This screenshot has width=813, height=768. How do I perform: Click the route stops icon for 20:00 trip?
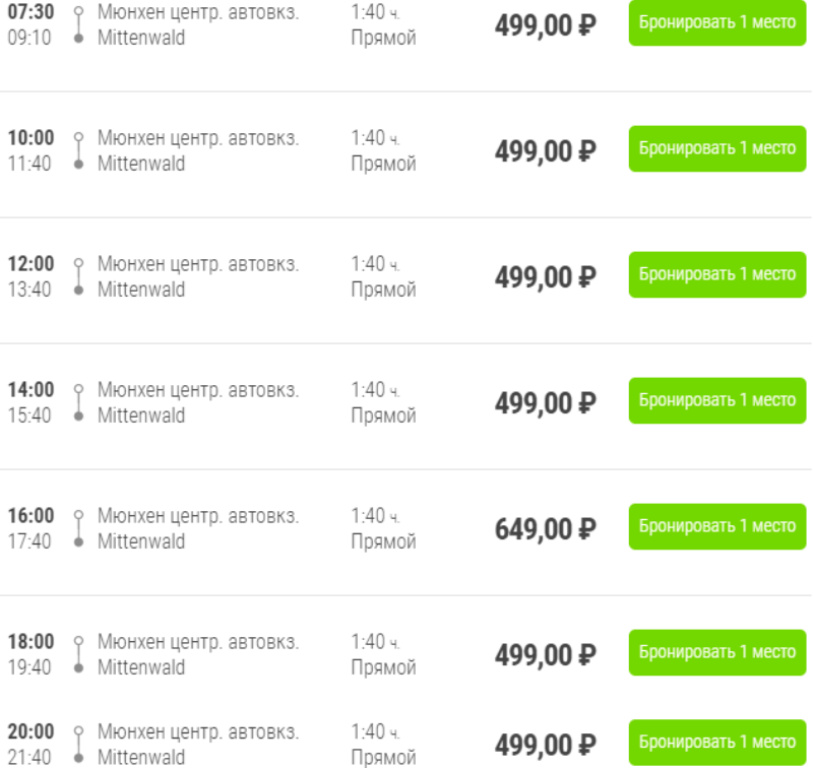click(78, 745)
